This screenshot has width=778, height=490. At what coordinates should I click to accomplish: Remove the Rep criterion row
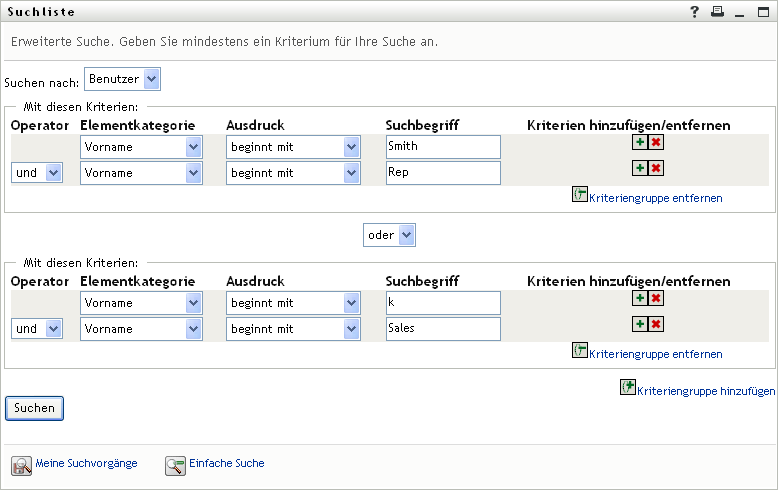point(656,168)
